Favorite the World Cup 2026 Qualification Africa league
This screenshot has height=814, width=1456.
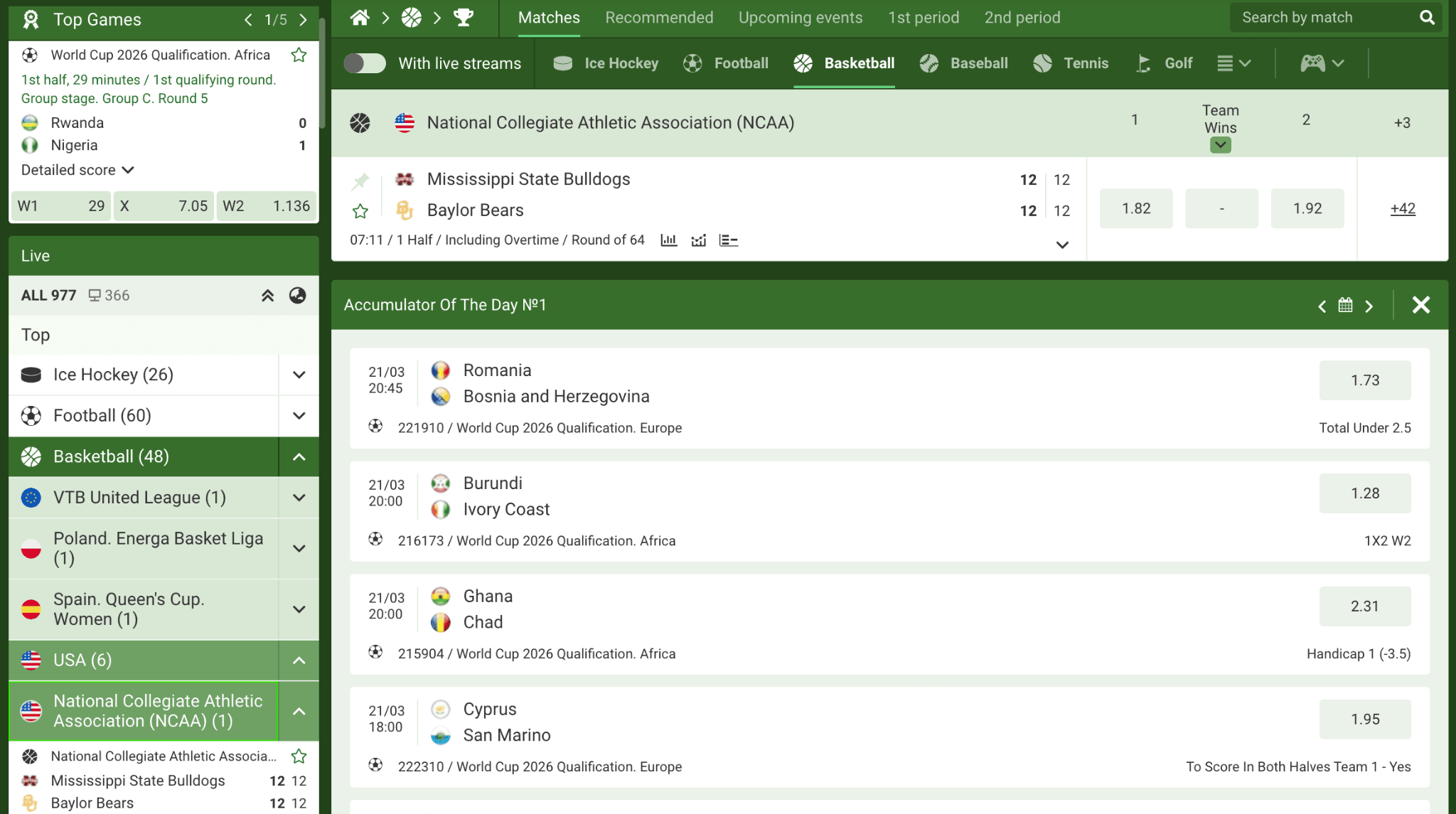click(299, 54)
